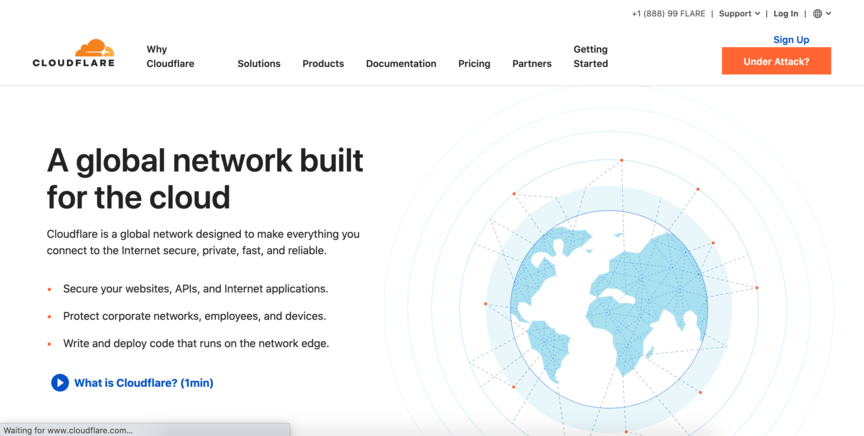Click the Cloudflare logo
This screenshot has height=436, width=864.
point(74,53)
